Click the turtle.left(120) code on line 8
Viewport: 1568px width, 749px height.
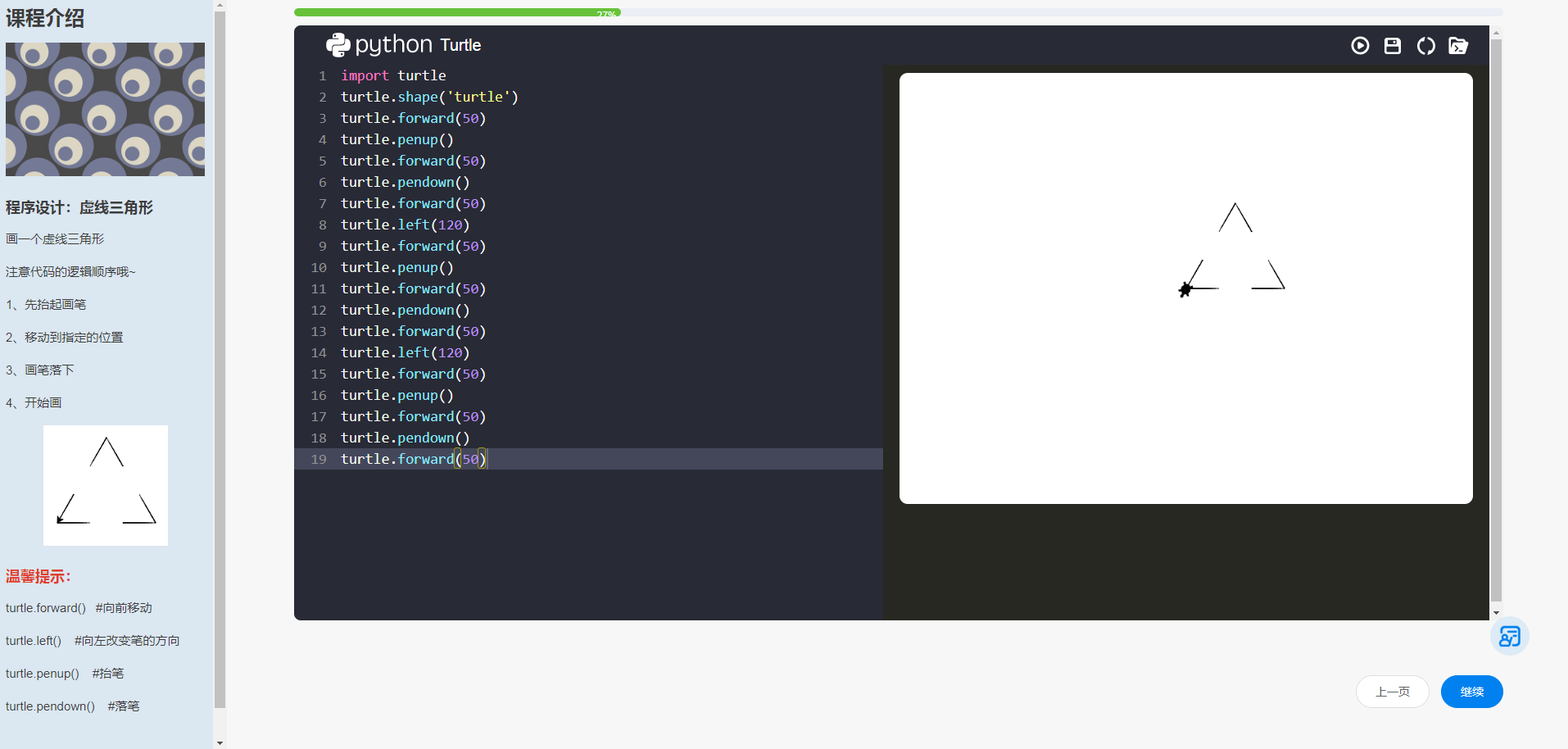coord(405,225)
